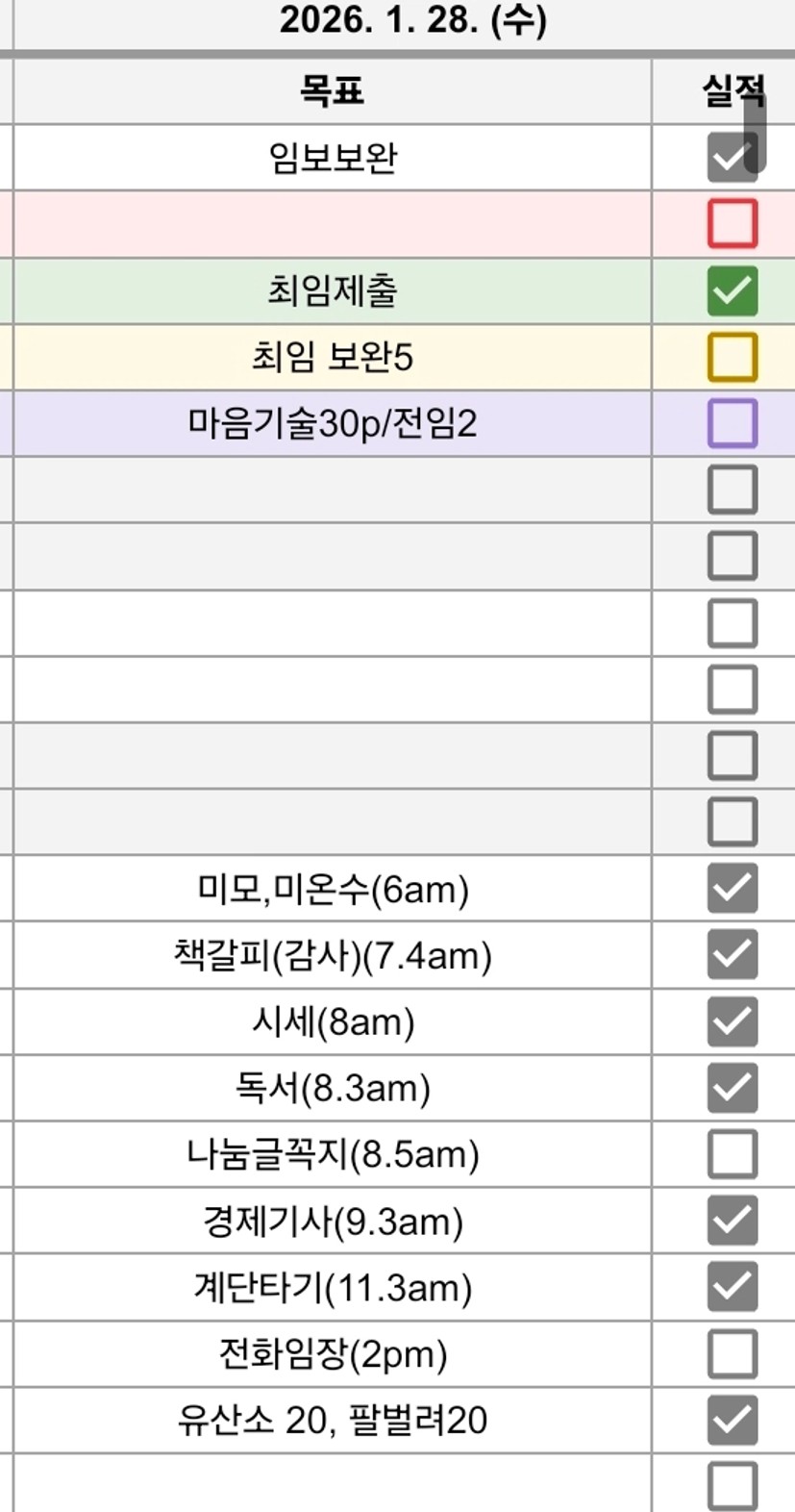This screenshot has width=795, height=1512.
Task: Uncheck the 책갈피(감사)(7.4am) checkbox
Action: (x=733, y=954)
